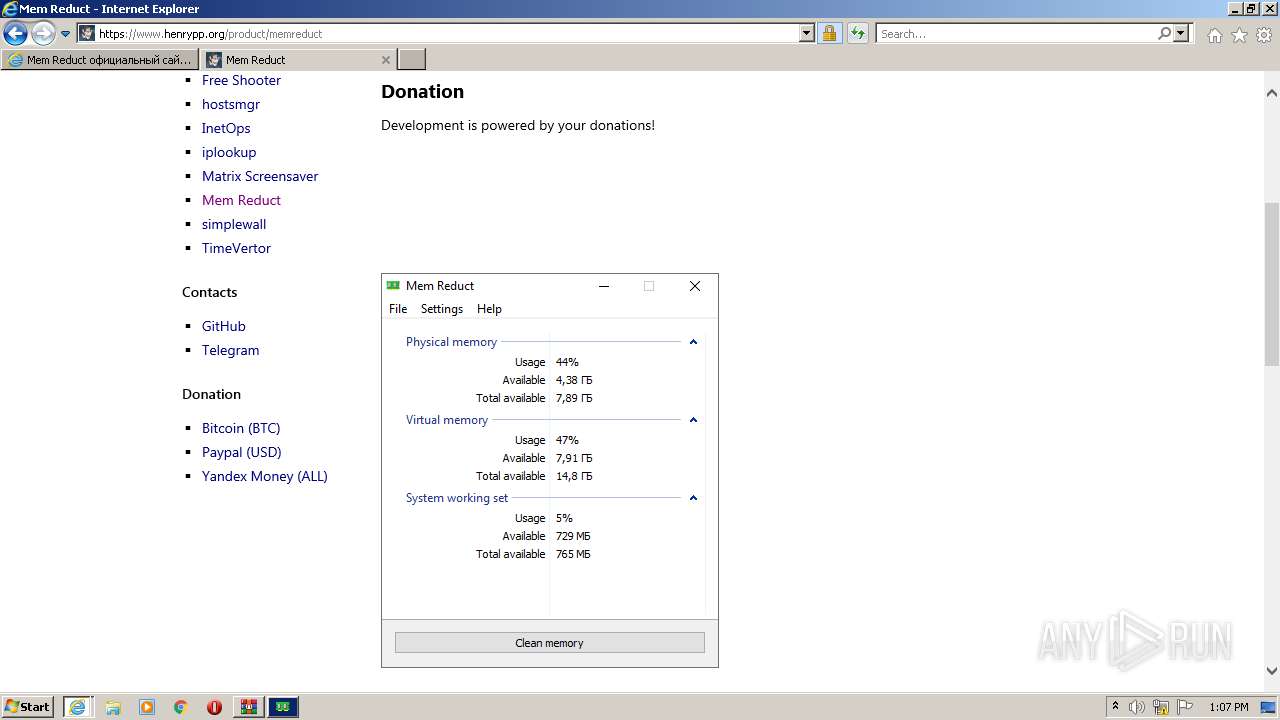Open Favorites with the star icon

[1239, 35]
